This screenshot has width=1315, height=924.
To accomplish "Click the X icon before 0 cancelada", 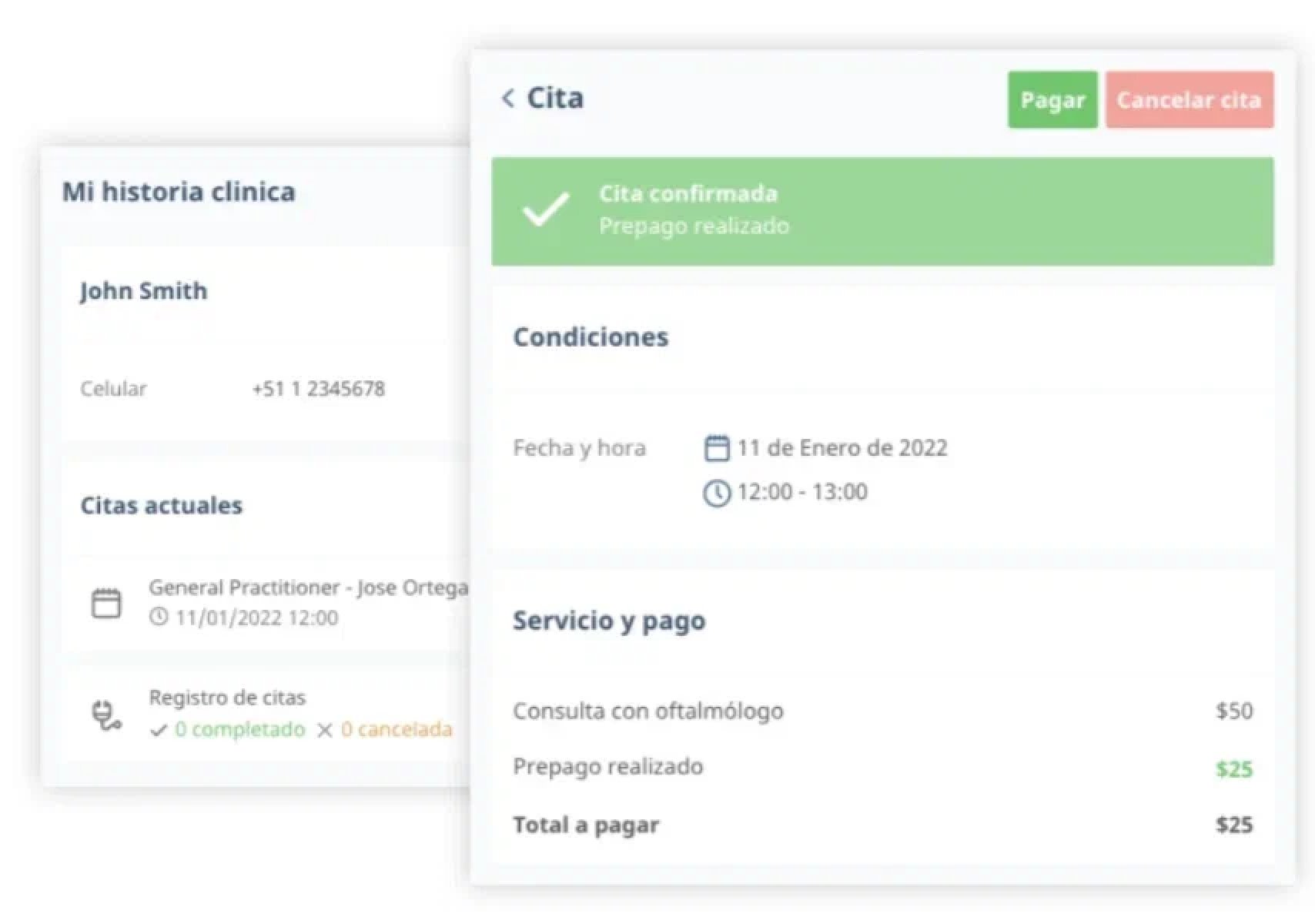I will [325, 730].
